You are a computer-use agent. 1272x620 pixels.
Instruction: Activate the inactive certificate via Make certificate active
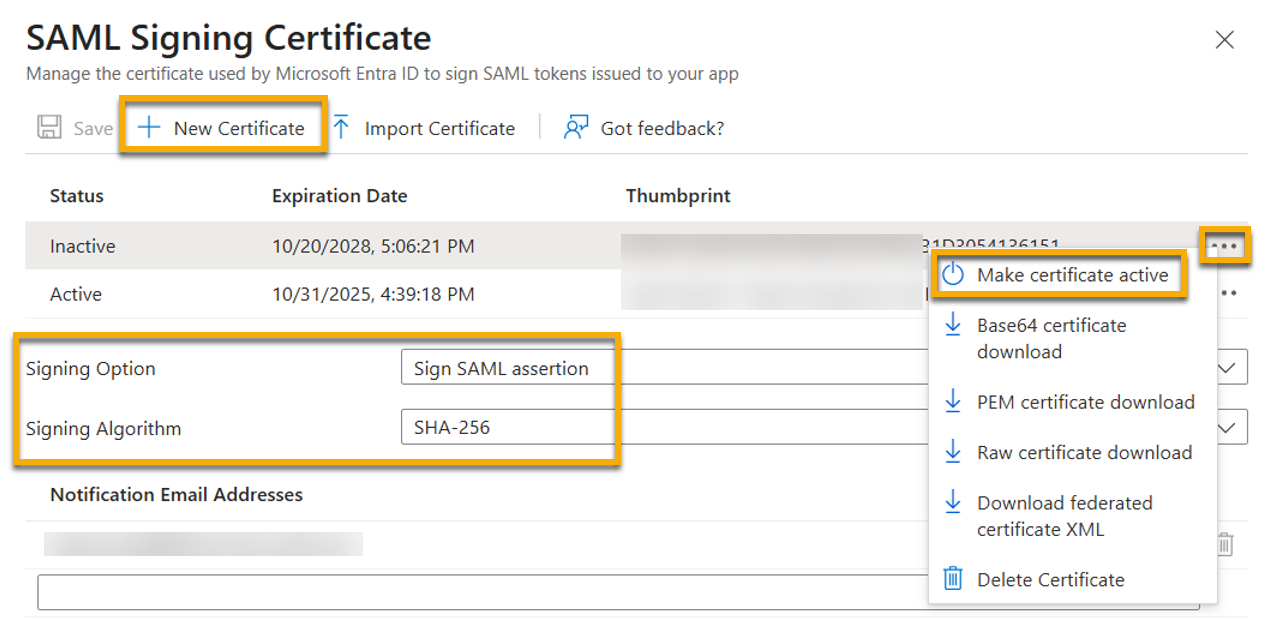[x=1073, y=276]
